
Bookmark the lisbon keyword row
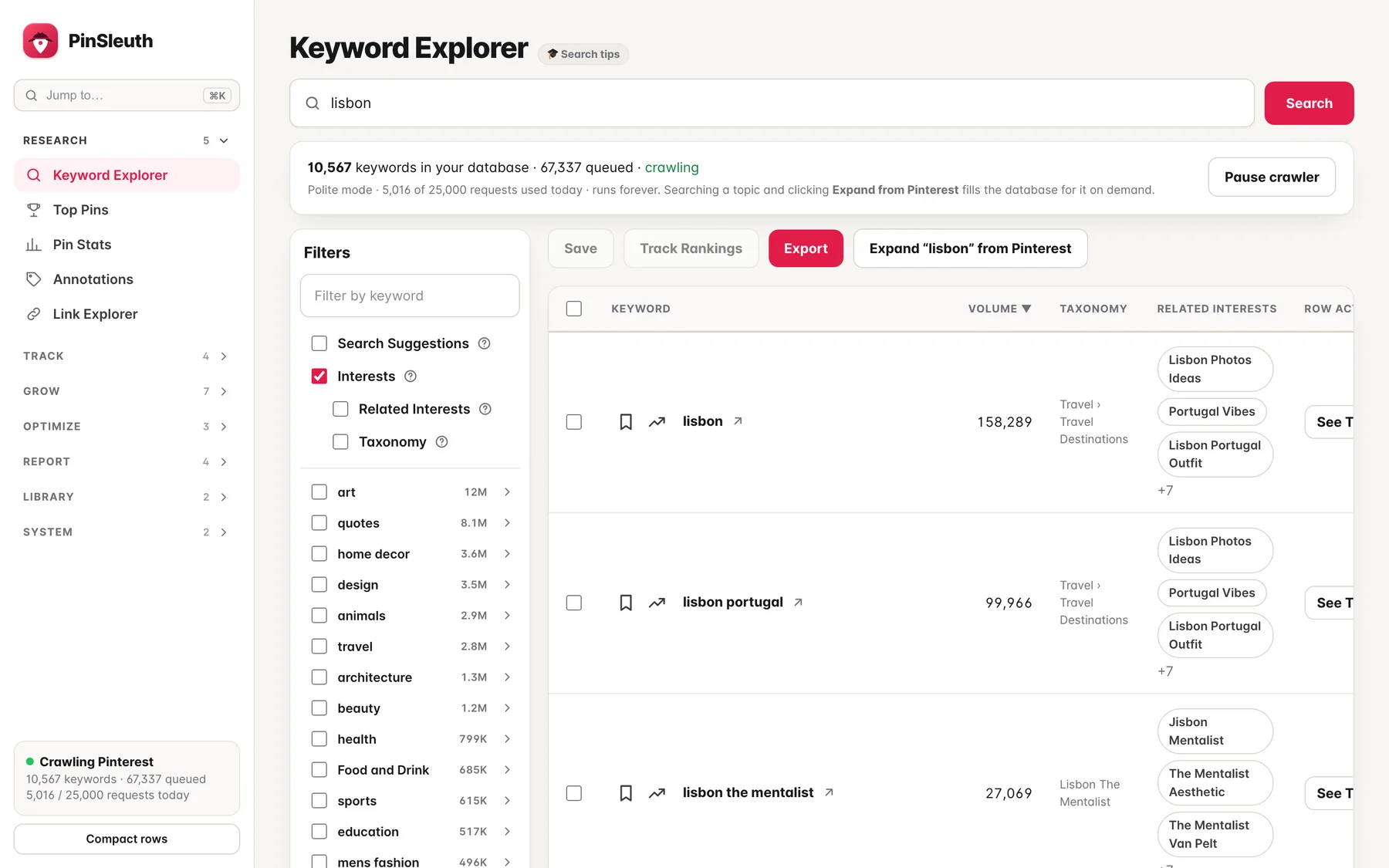[626, 422]
